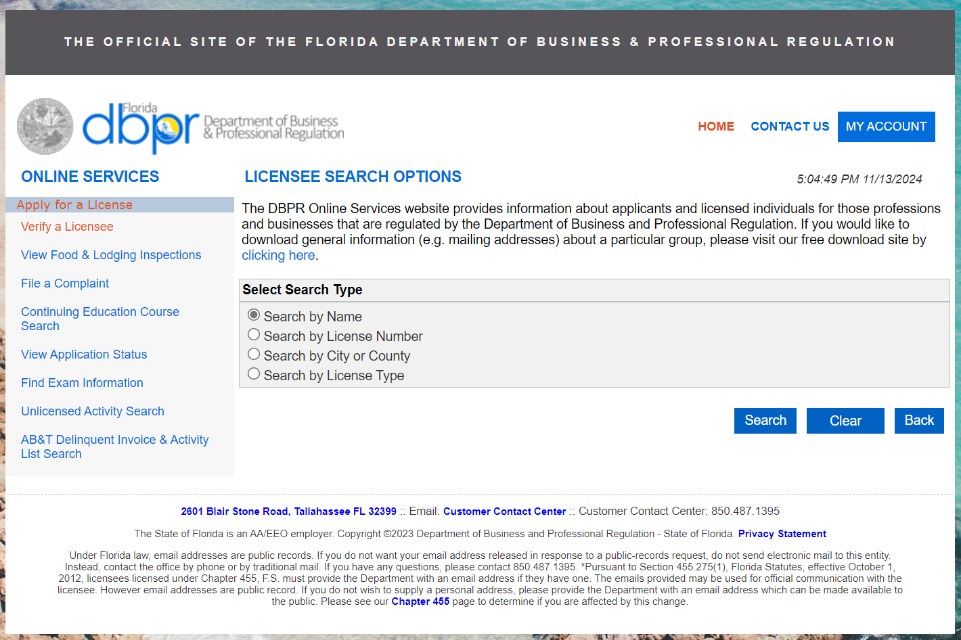Choose Search by City or County
961x640 pixels.
pyautogui.click(x=254, y=354)
